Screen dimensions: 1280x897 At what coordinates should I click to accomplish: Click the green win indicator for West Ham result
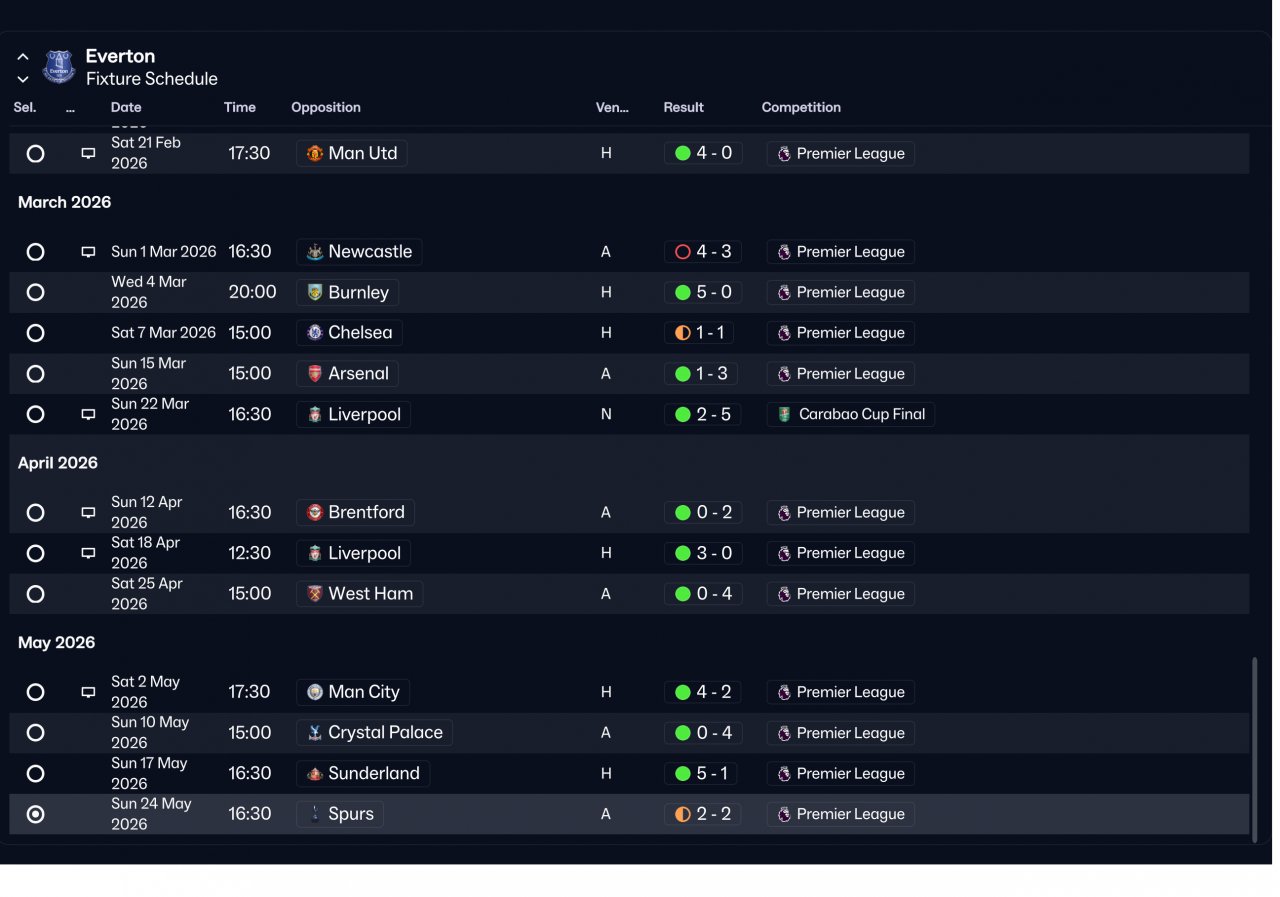(683, 594)
